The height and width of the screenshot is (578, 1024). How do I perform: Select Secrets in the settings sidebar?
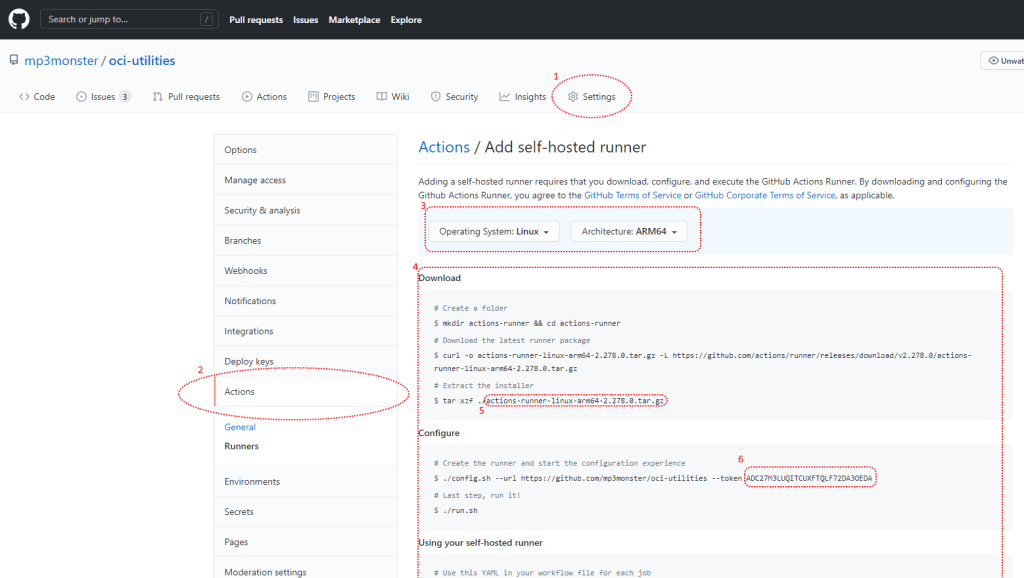[x=239, y=512]
